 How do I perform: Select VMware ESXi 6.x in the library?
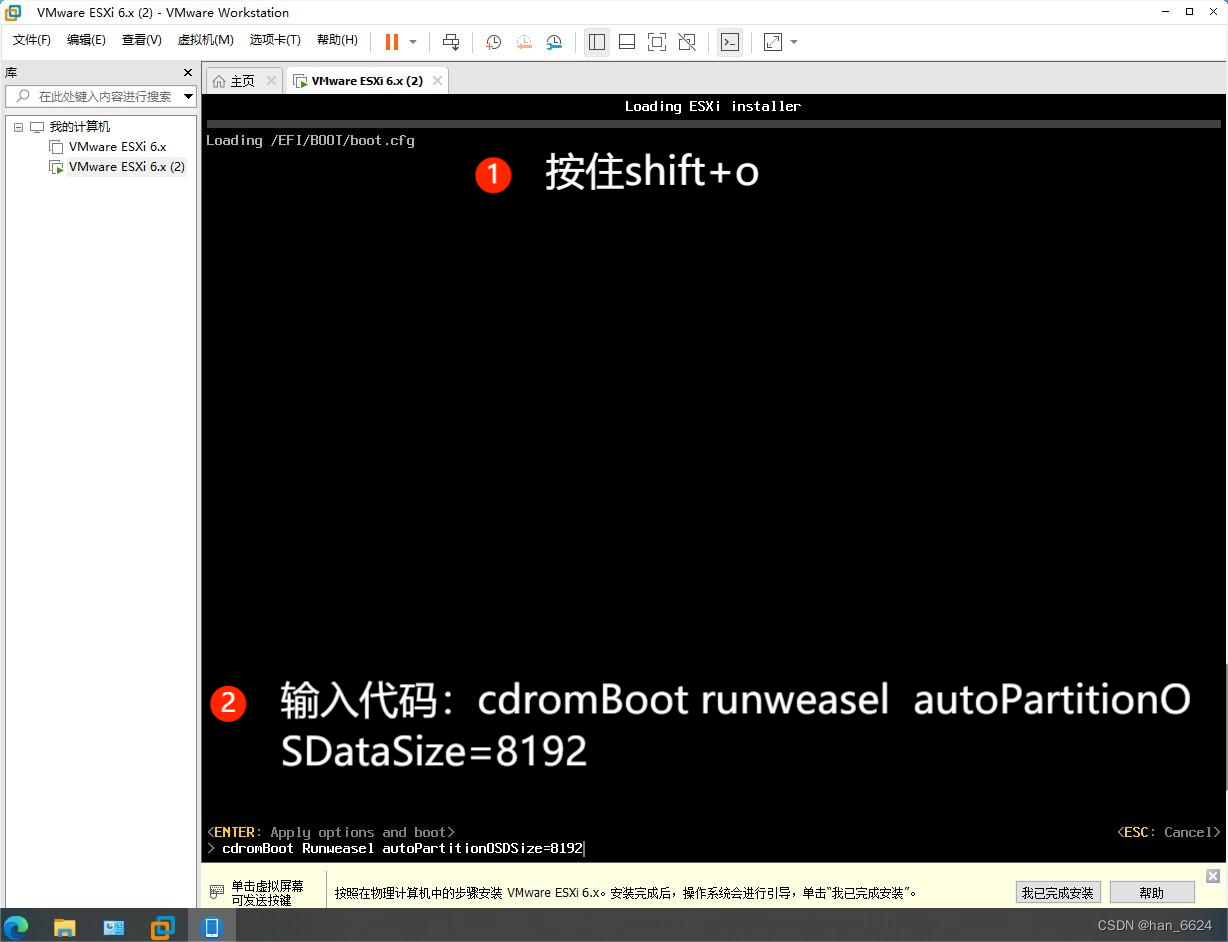pos(117,147)
